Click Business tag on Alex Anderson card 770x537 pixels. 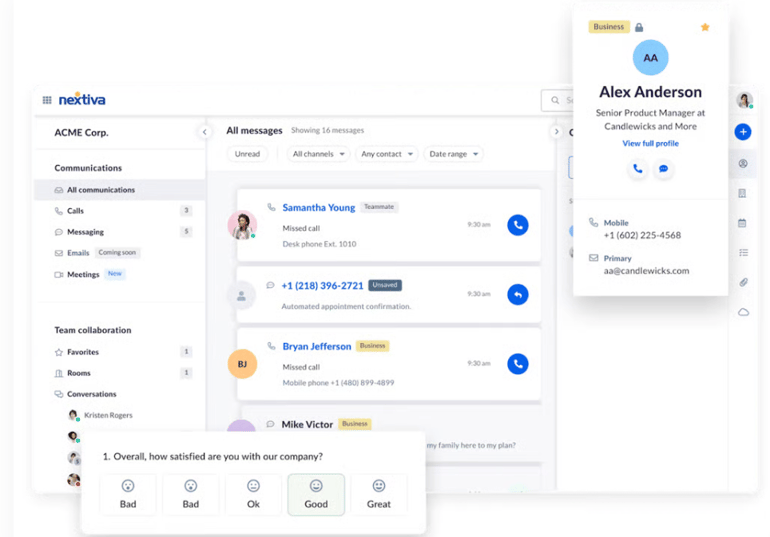pyautogui.click(x=608, y=27)
